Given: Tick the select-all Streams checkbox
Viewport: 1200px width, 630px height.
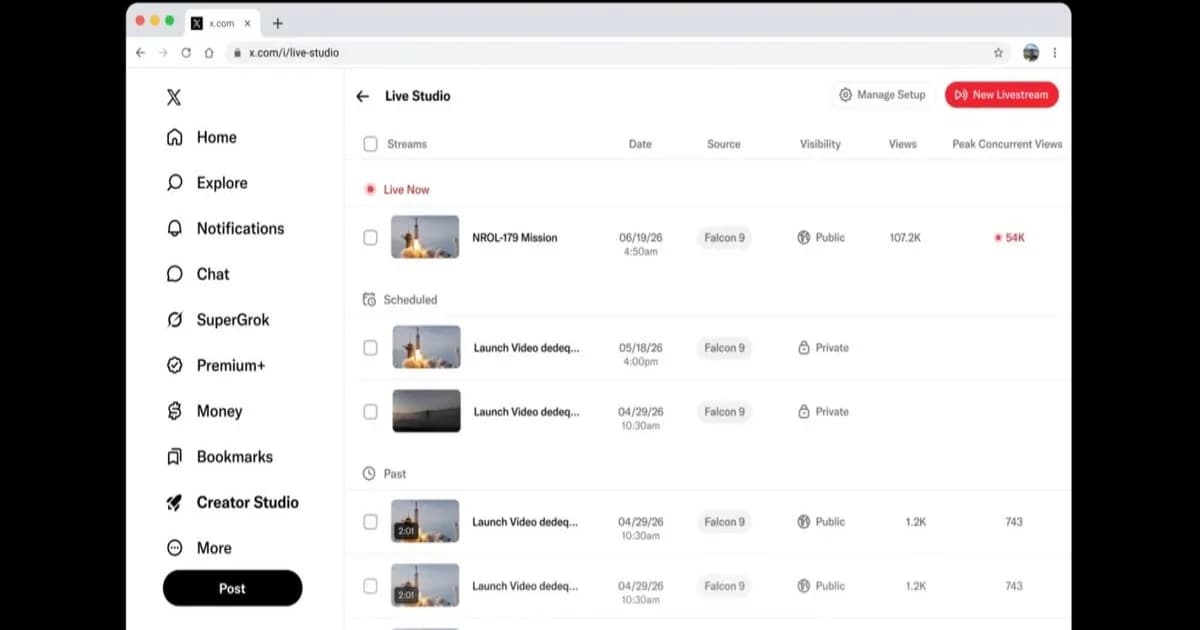Looking at the screenshot, I should 371,144.
